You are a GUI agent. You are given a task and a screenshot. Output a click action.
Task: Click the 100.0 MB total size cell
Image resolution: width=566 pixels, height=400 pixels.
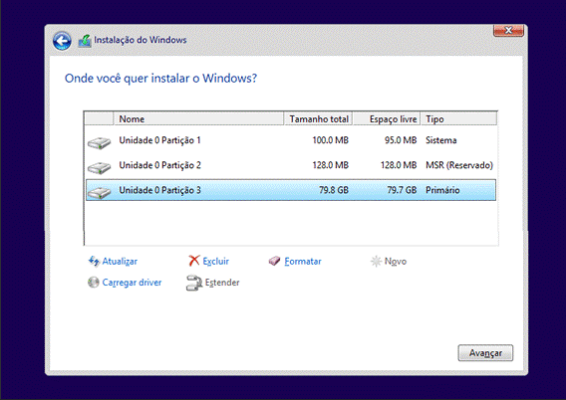[331, 140]
